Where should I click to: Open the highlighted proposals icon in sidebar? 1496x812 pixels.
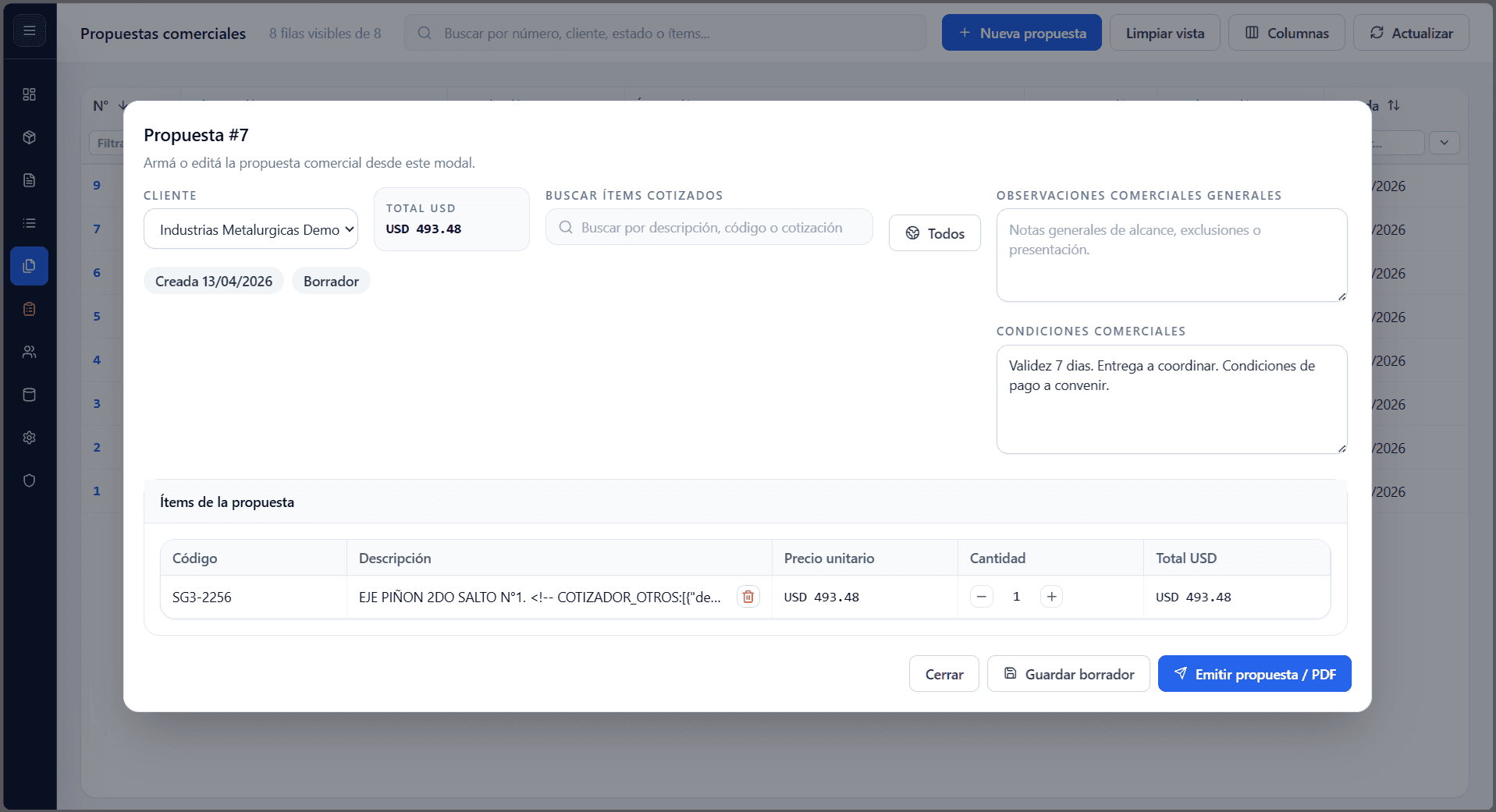[30, 266]
